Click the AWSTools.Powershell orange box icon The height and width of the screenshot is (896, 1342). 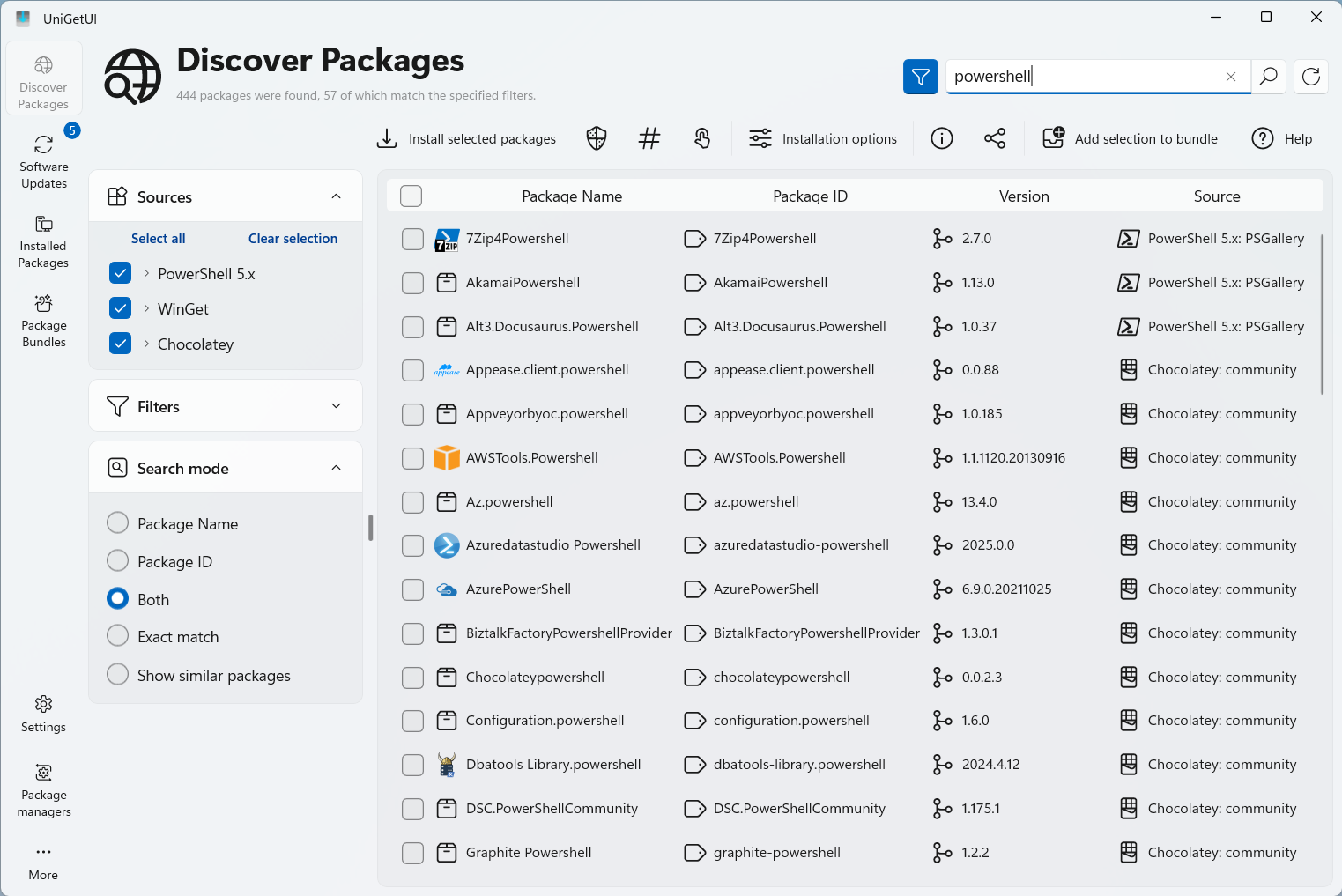(x=447, y=458)
